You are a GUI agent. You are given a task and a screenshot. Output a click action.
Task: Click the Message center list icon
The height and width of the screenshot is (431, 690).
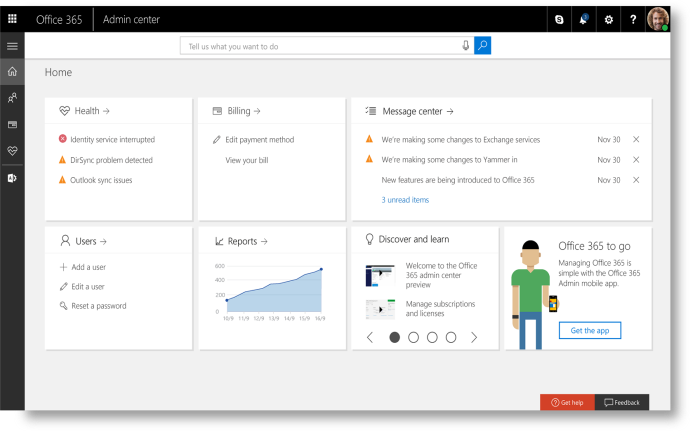pos(371,111)
